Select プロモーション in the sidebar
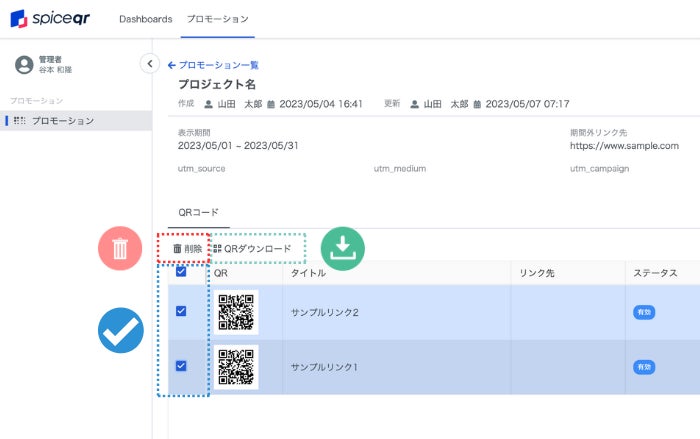Viewport: 700px width, 439px height. 76,121
